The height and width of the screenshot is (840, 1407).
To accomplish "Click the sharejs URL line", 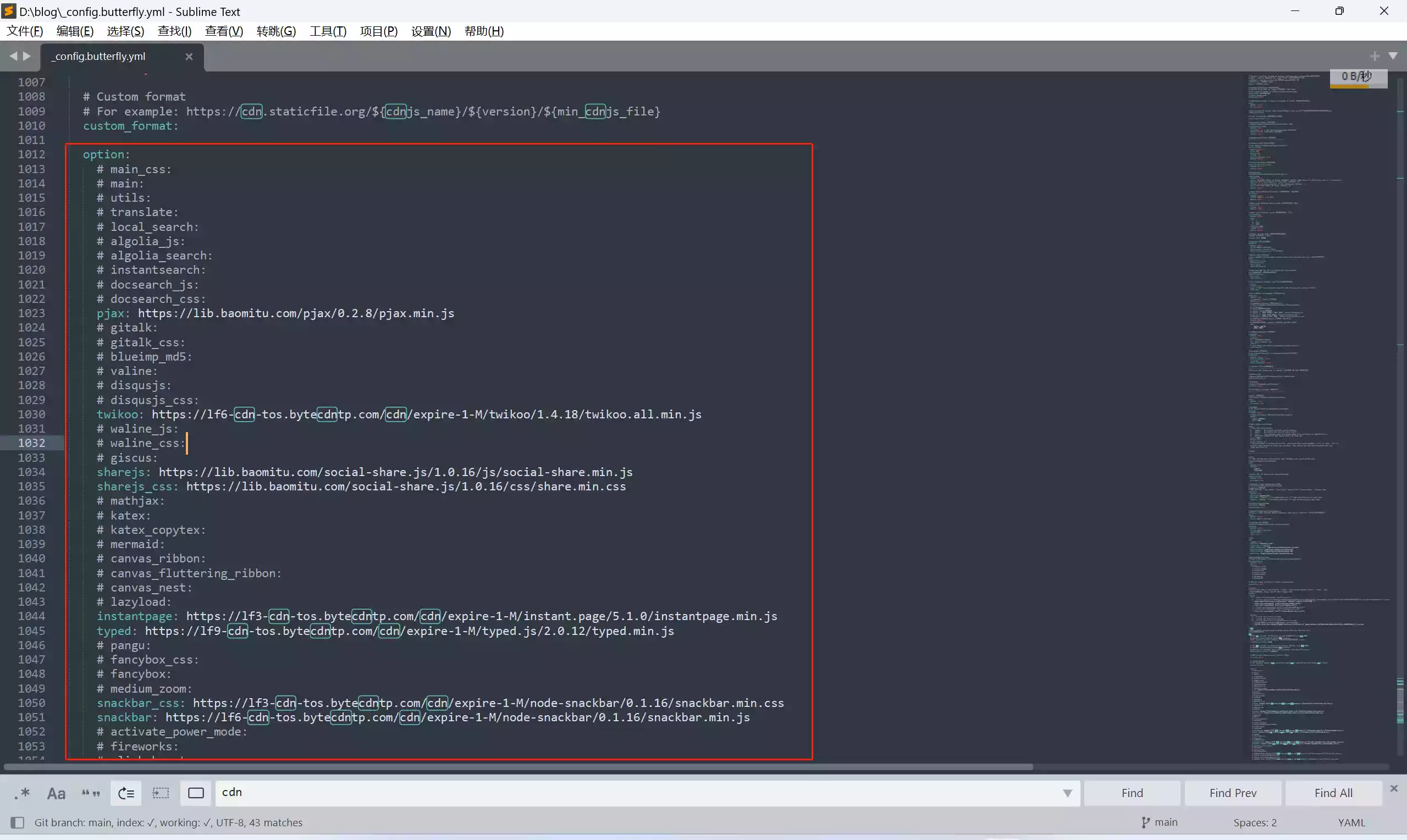I will point(365,472).
